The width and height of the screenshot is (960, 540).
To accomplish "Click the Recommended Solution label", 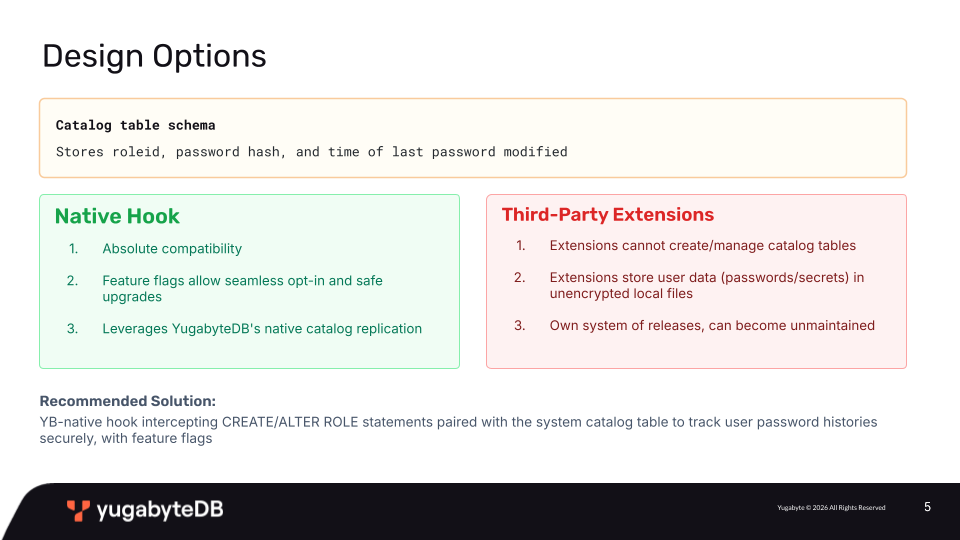I will click(128, 401).
